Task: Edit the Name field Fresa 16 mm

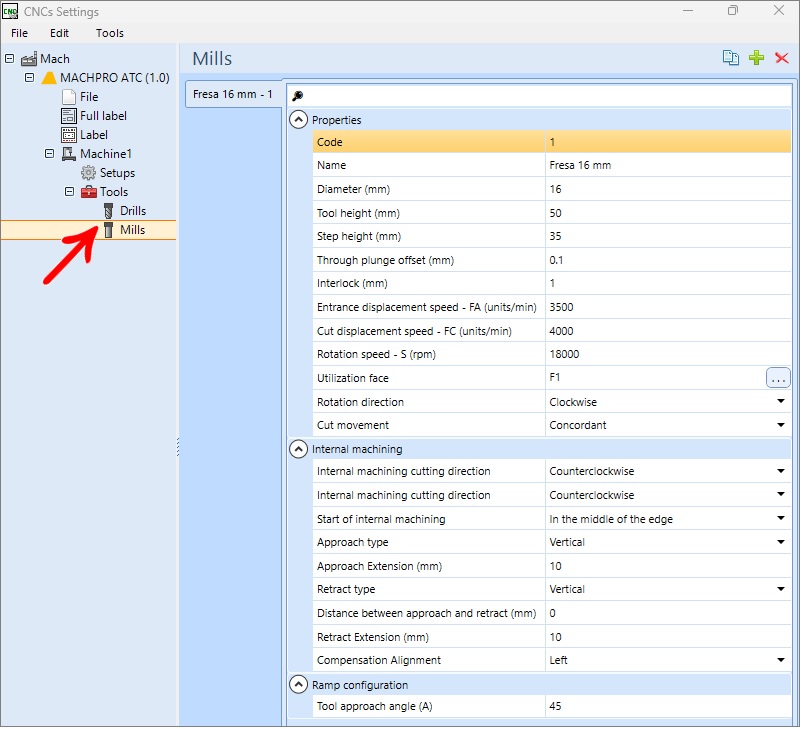Action: 668,165
